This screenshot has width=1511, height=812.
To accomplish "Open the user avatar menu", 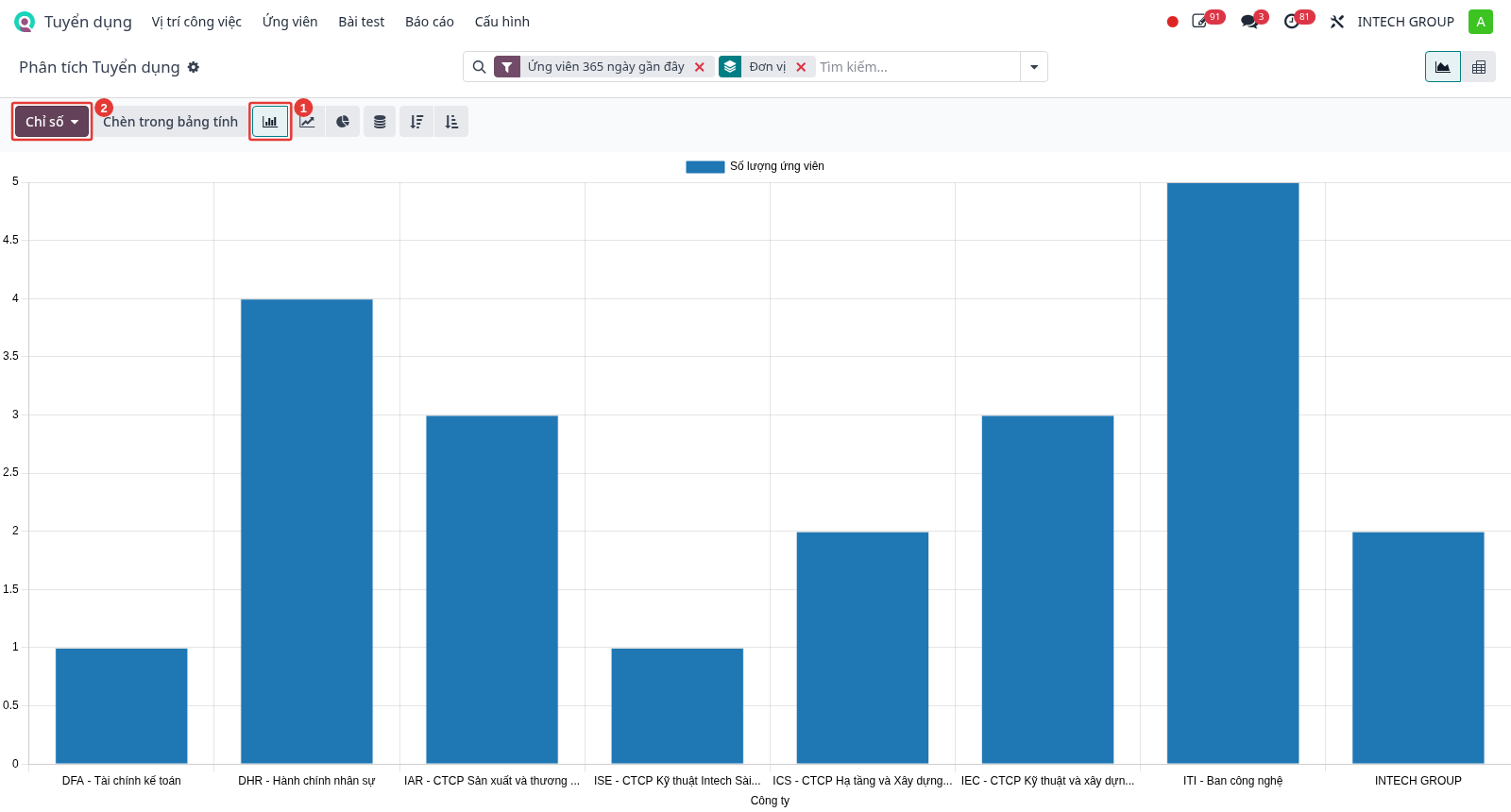I will point(1481,22).
